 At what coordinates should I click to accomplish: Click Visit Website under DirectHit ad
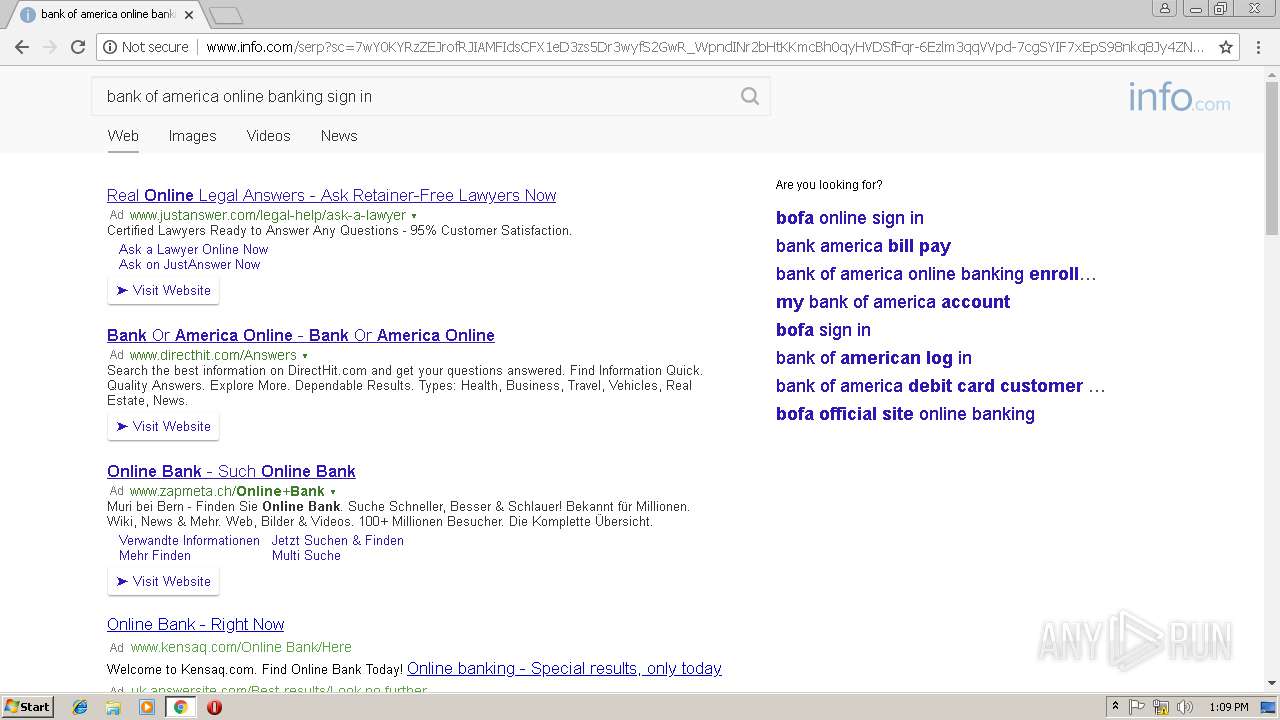(x=163, y=426)
